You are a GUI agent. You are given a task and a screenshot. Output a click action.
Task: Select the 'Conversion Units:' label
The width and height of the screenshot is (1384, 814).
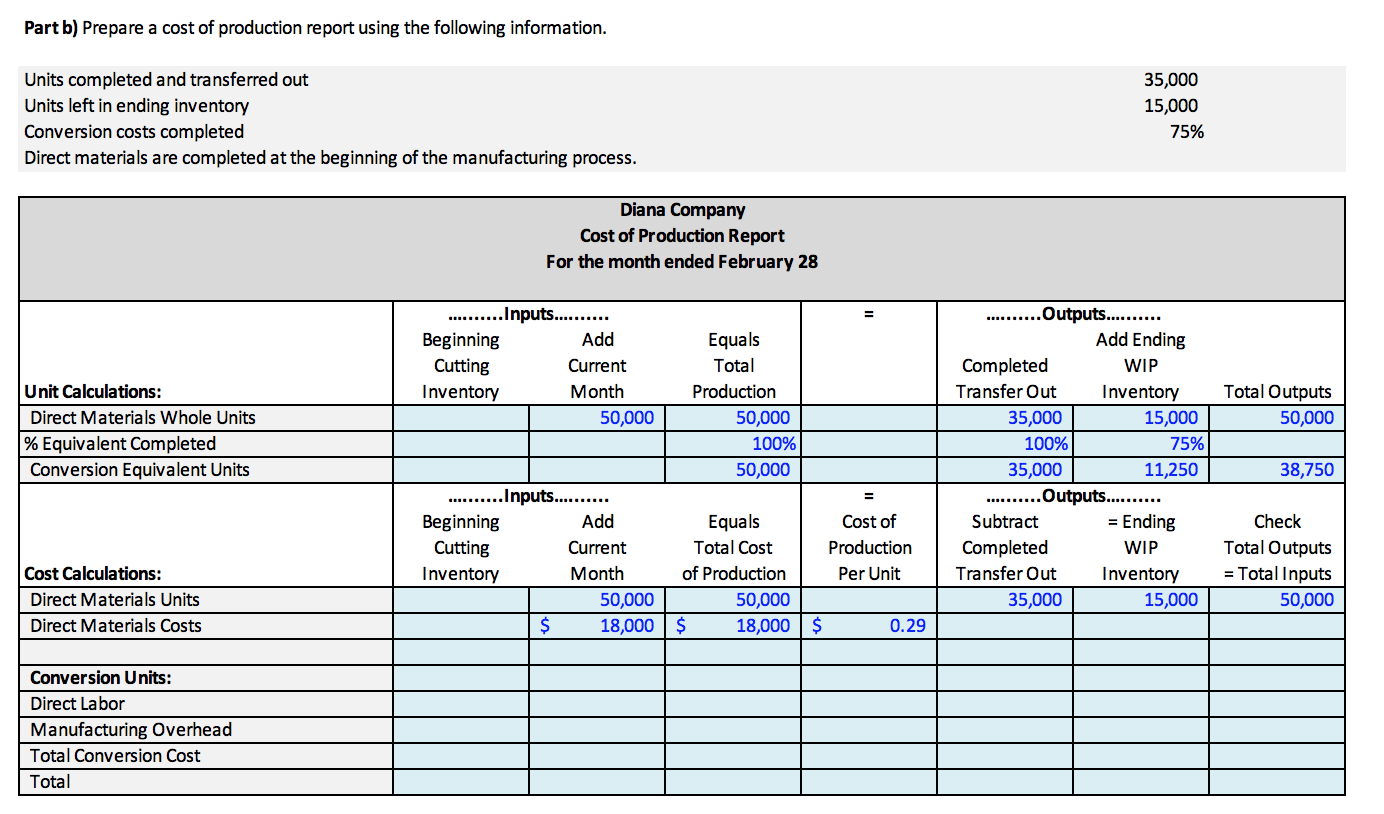[100, 678]
